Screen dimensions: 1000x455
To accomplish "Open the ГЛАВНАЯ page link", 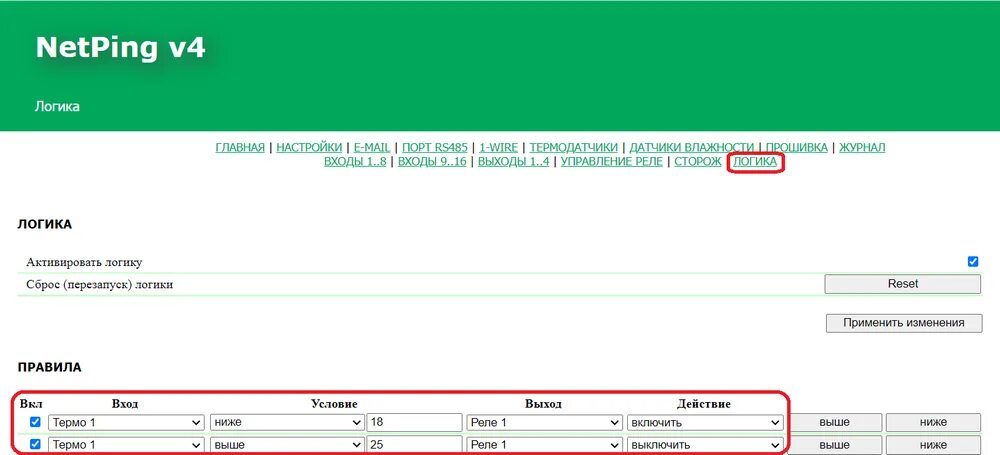I will tap(240, 147).
